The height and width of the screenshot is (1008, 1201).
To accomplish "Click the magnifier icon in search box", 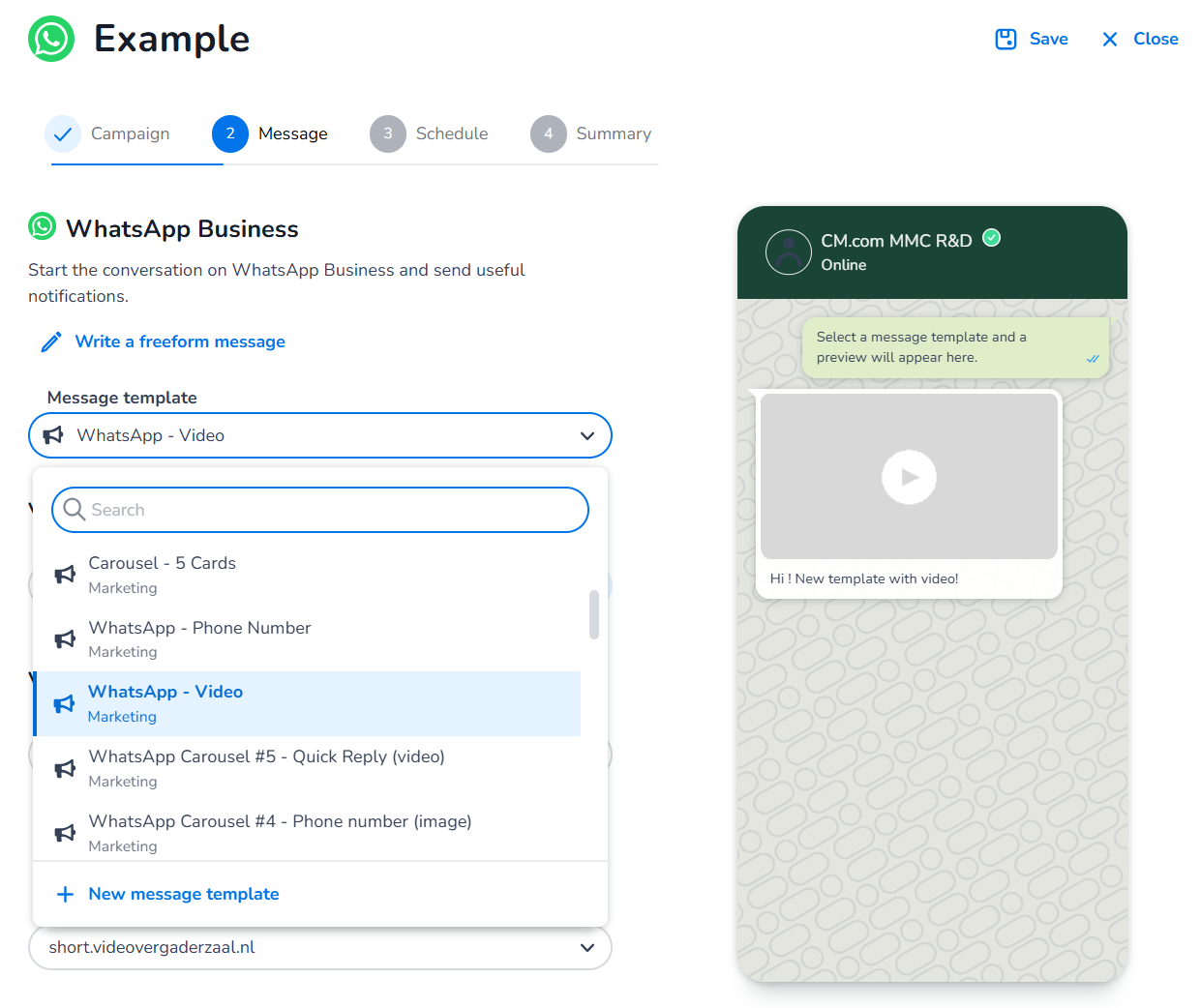I will pyautogui.click(x=75, y=509).
